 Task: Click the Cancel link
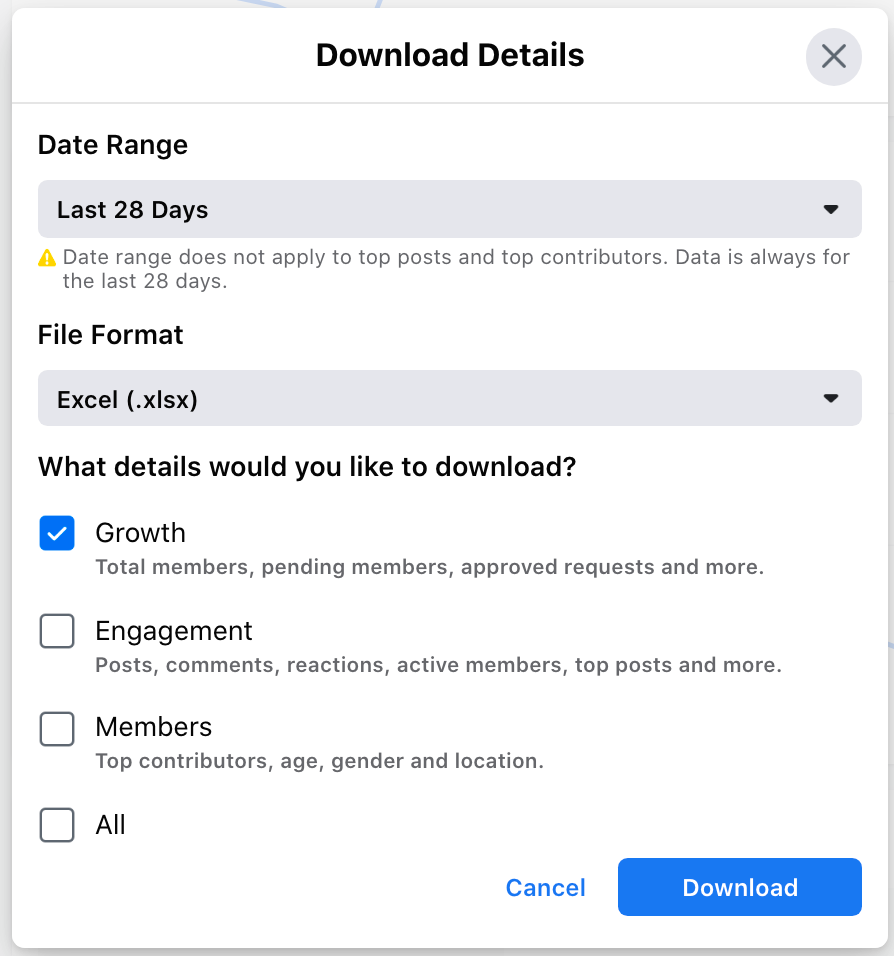pos(545,888)
